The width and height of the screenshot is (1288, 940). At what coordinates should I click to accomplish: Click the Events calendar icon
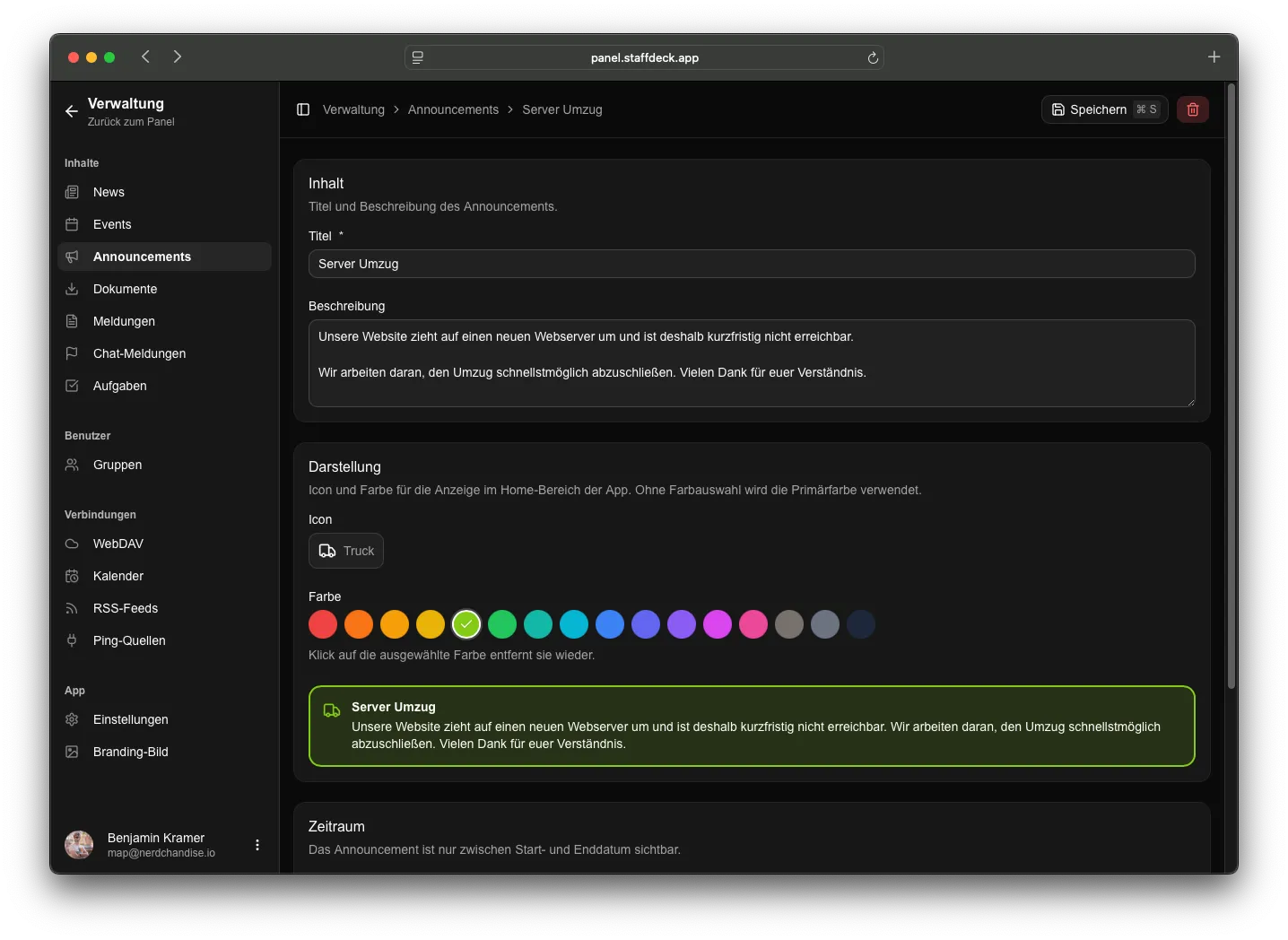[72, 224]
